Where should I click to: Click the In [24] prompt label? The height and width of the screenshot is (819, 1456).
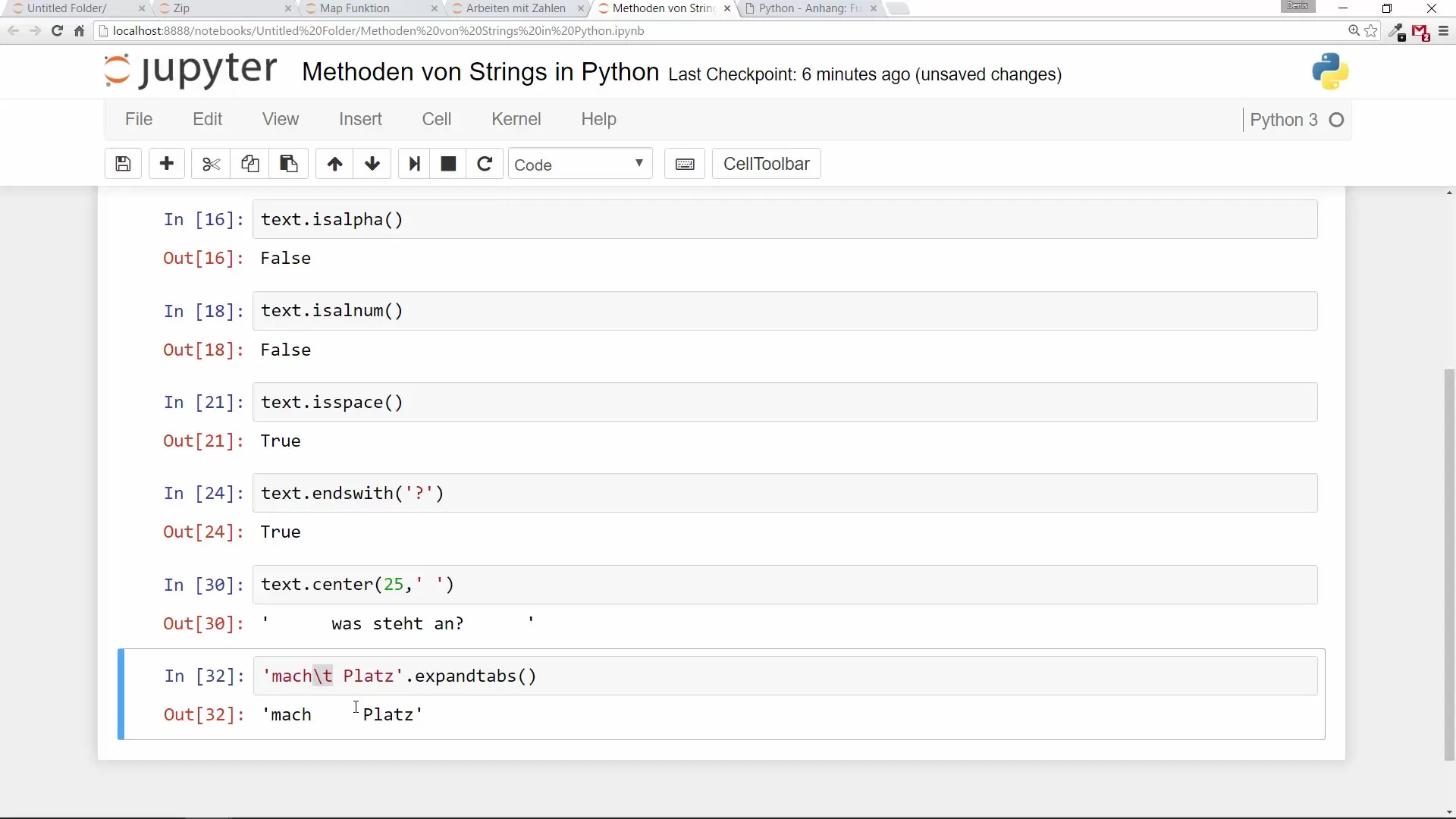pos(203,494)
